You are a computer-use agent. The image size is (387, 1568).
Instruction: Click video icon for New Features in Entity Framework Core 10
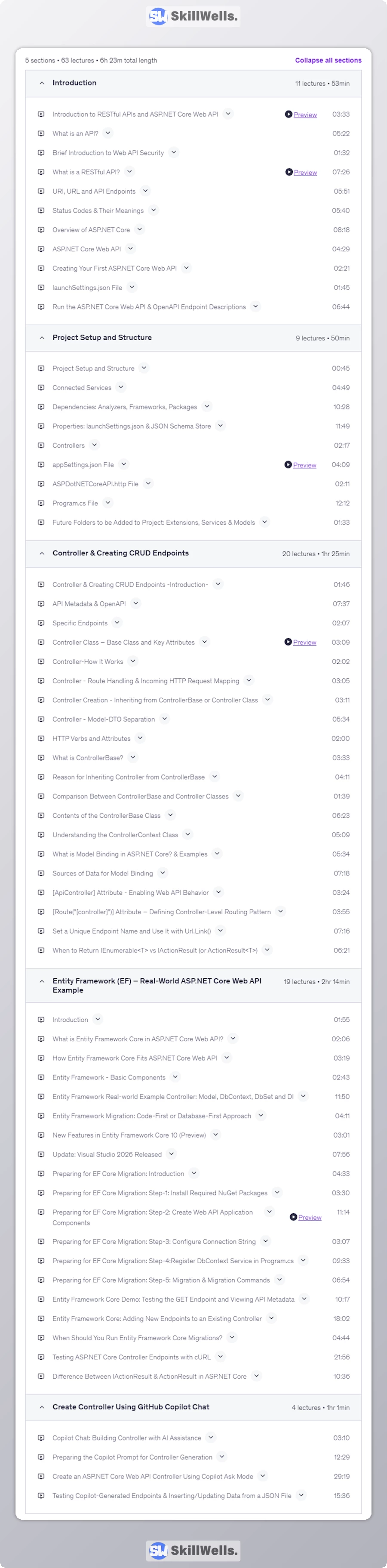[41, 1135]
